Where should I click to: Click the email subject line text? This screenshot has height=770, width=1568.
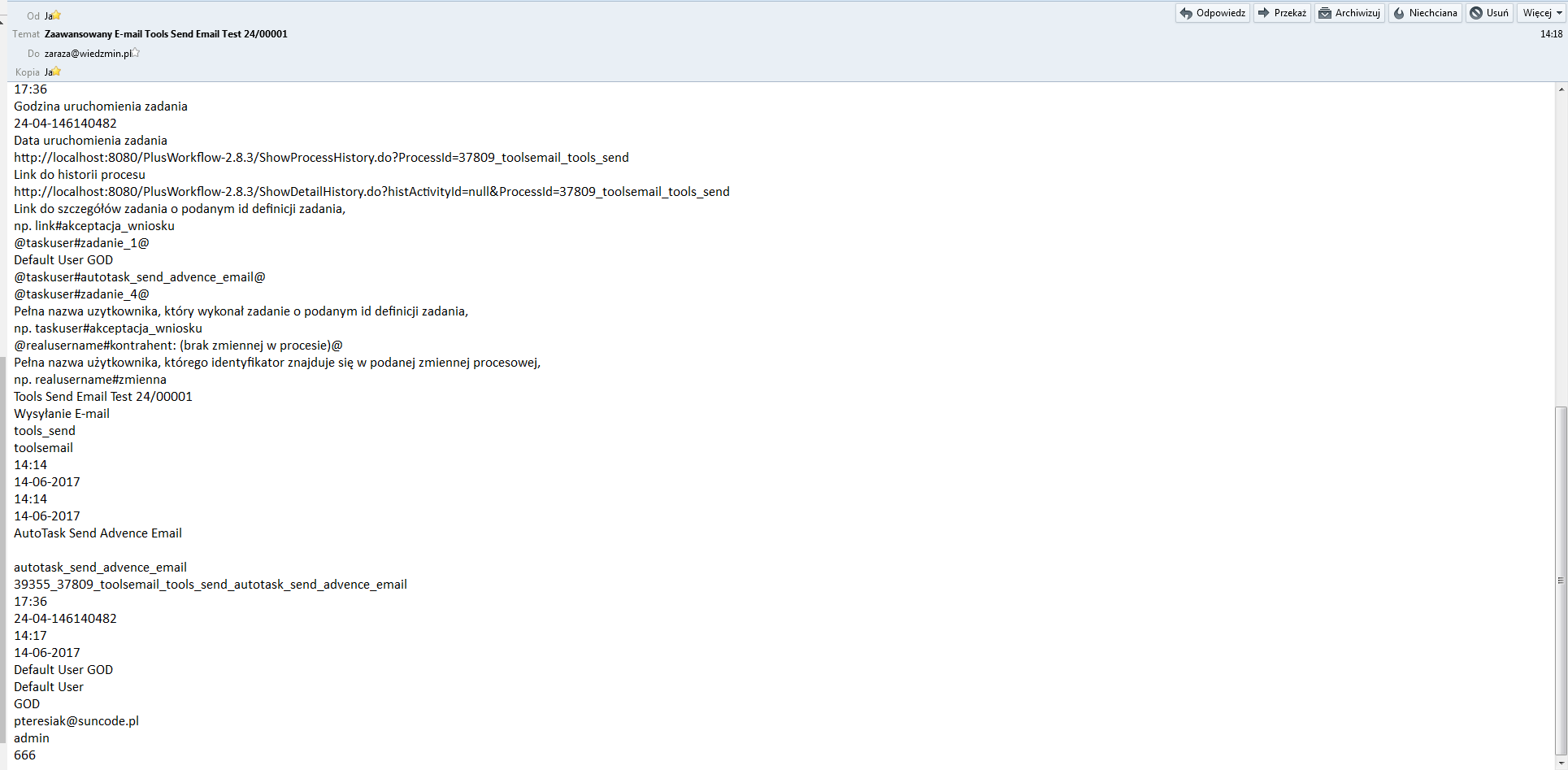[166, 34]
